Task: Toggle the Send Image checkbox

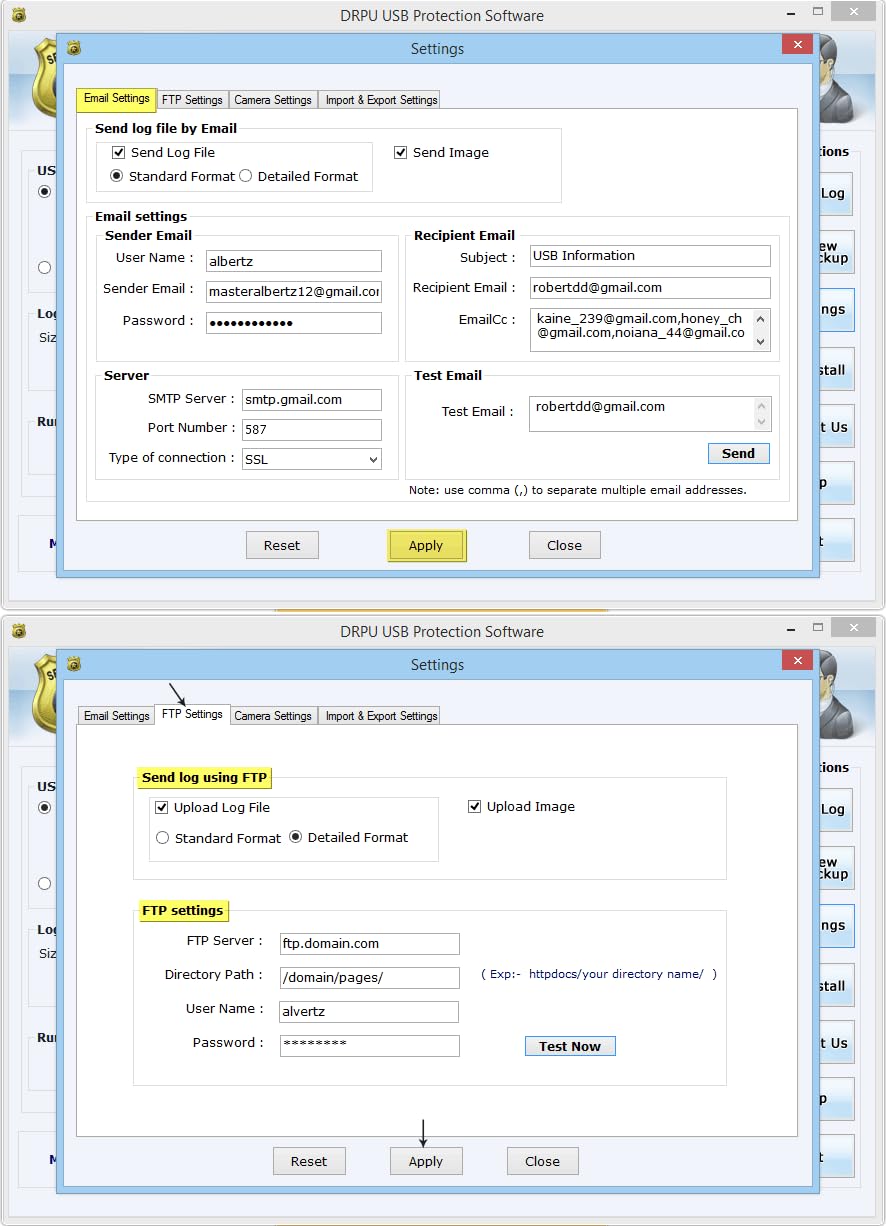Action: point(401,153)
